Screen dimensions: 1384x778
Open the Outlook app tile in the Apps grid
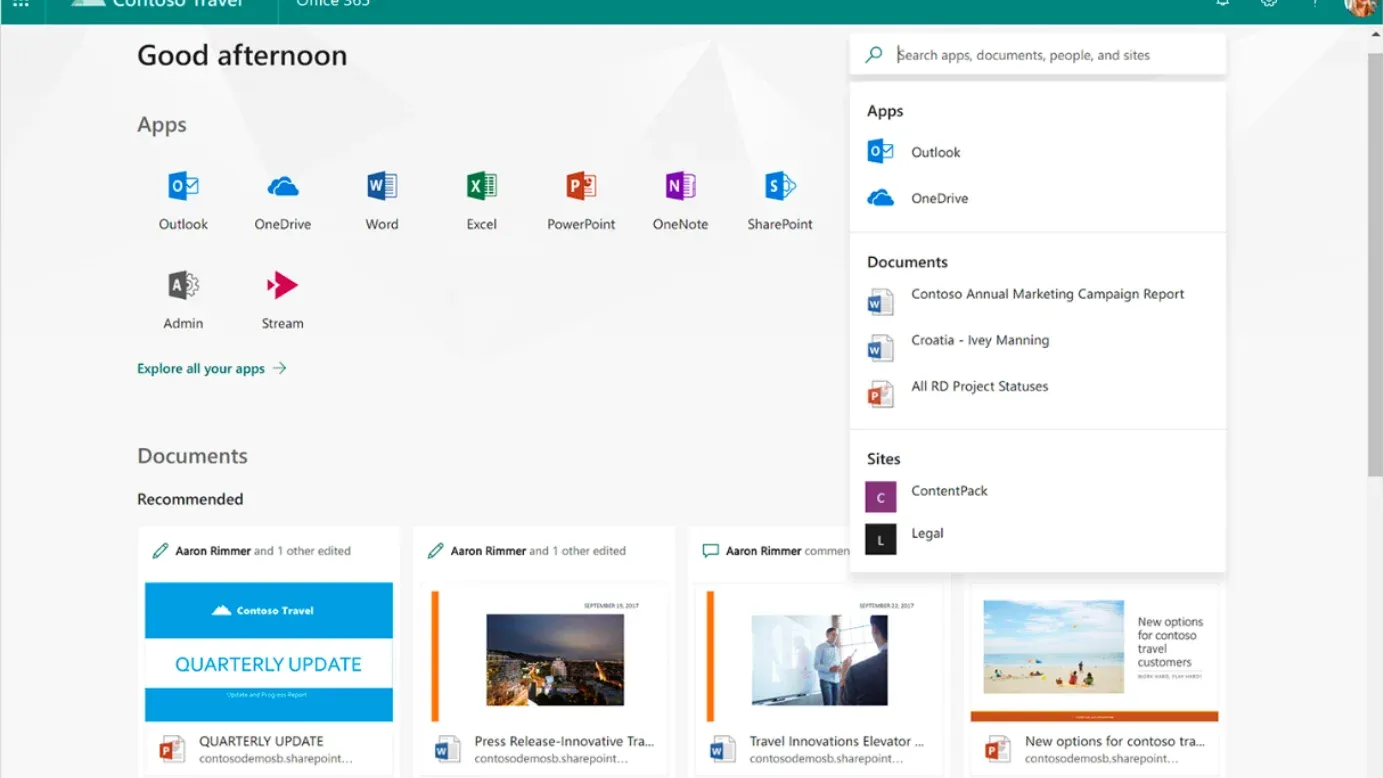tap(183, 200)
